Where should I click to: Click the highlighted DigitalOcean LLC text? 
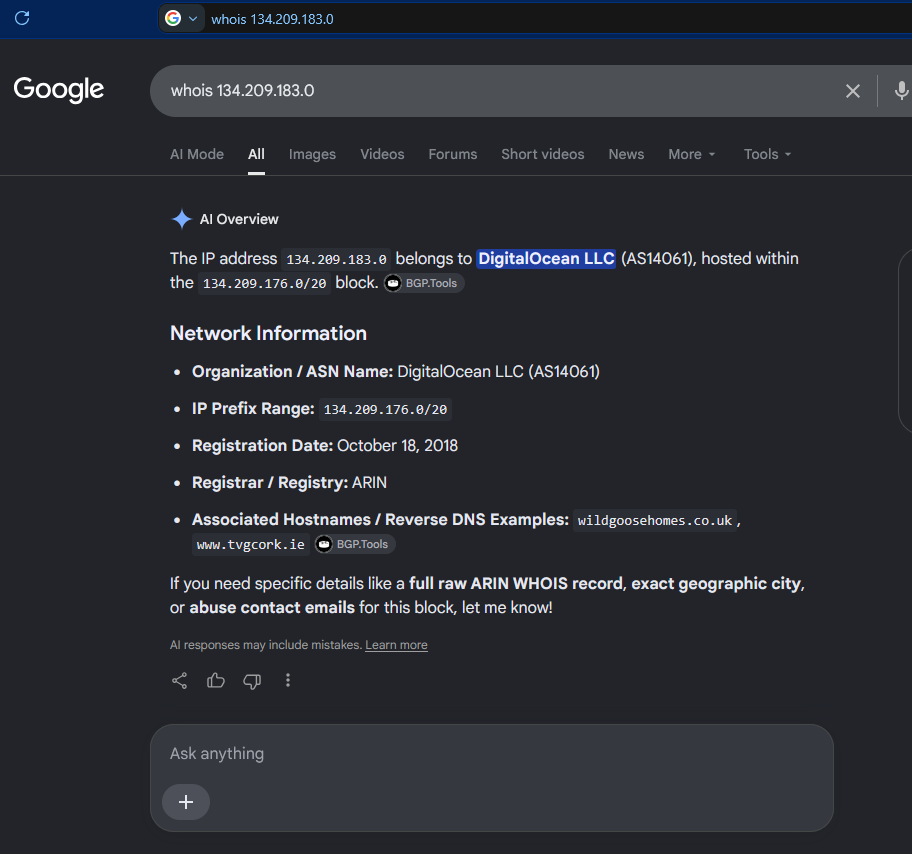pyautogui.click(x=546, y=258)
